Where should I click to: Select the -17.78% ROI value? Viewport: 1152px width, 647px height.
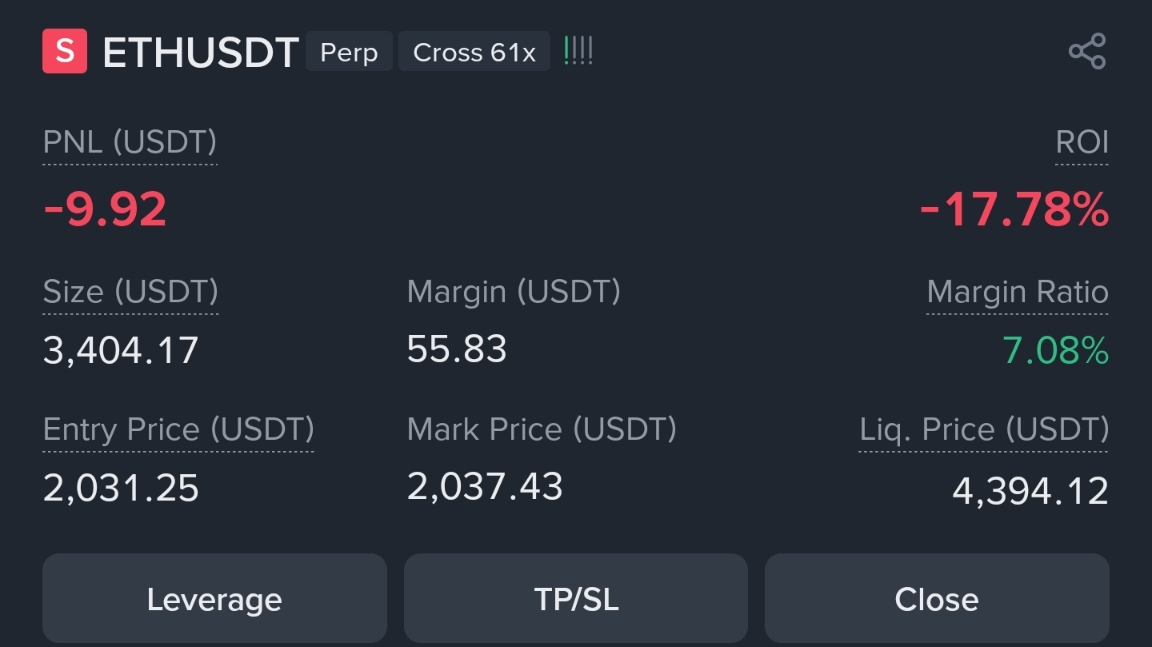(x=1014, y=210)
